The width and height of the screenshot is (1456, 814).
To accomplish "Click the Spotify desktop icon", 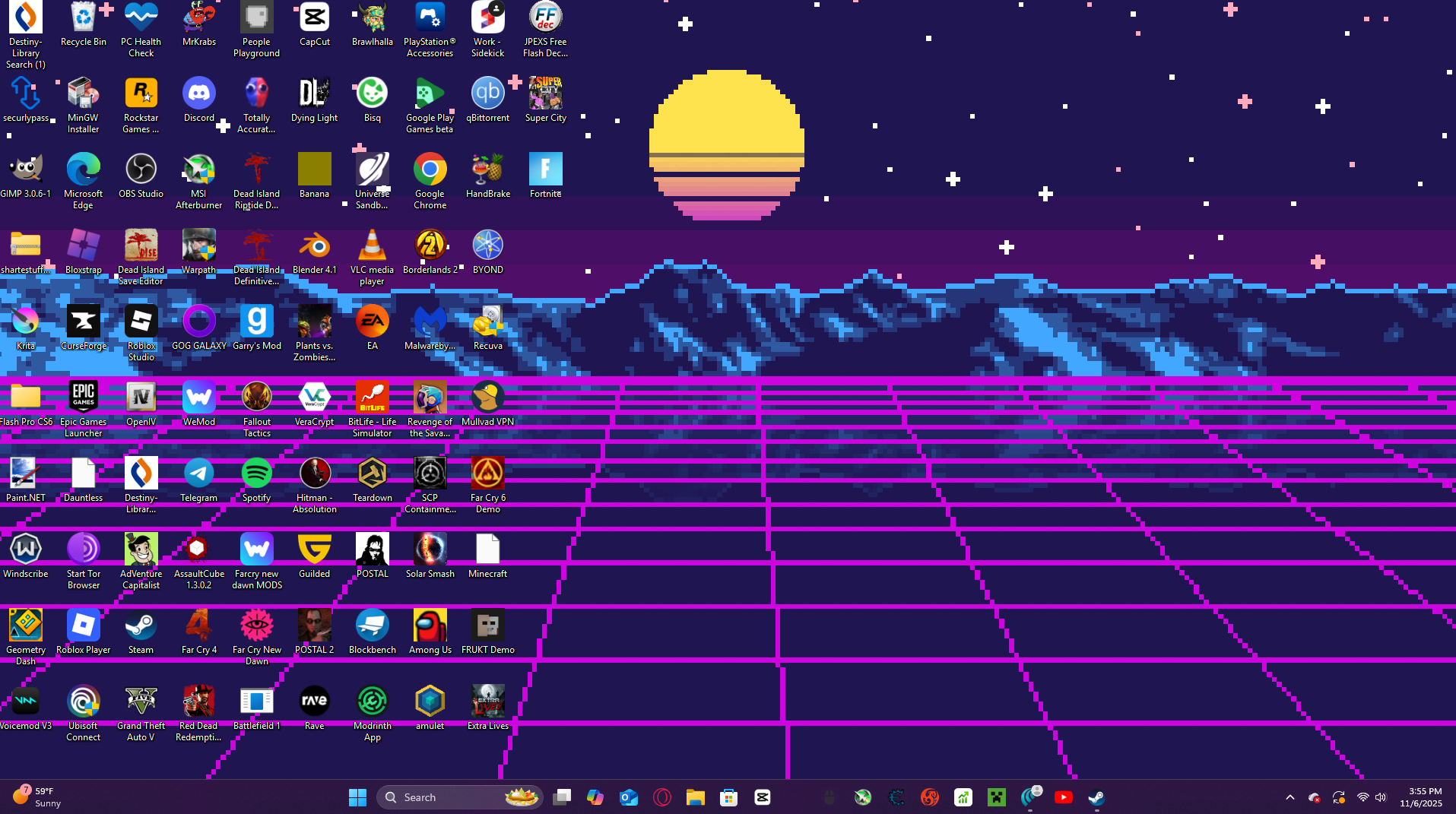I will coord(256,474).
